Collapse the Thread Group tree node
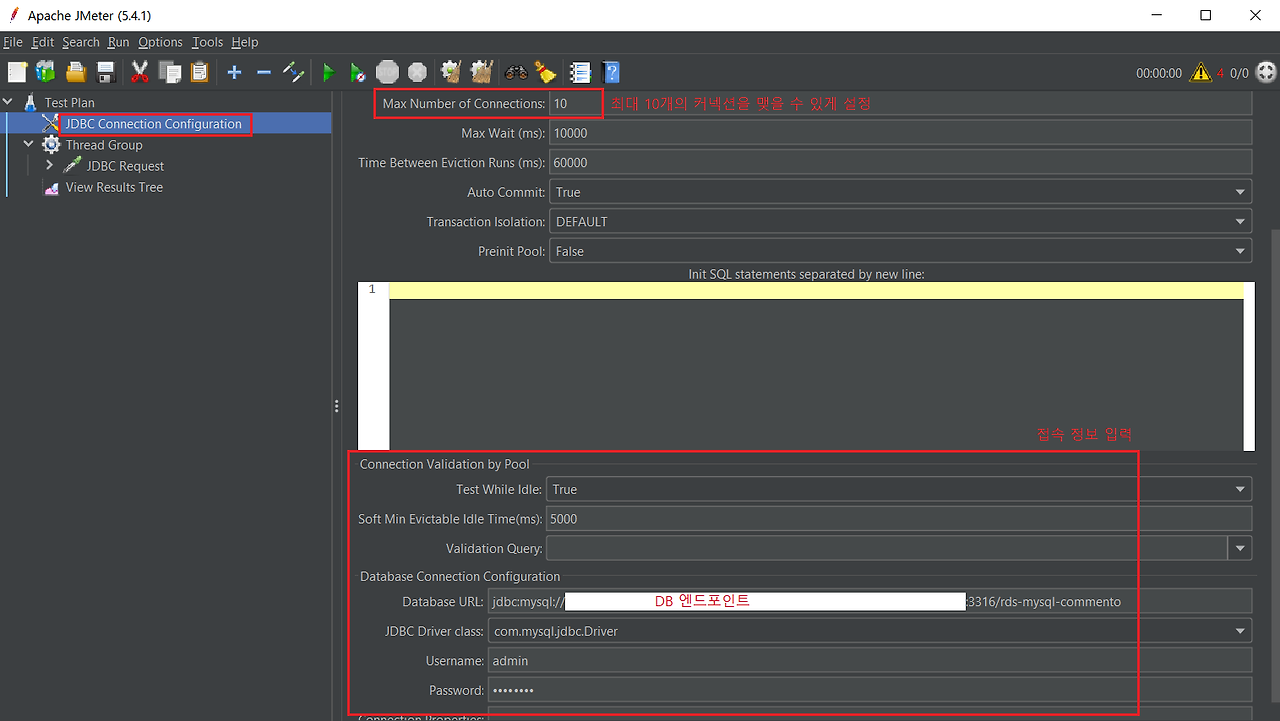1280x721 pixels. coord(29,145)
